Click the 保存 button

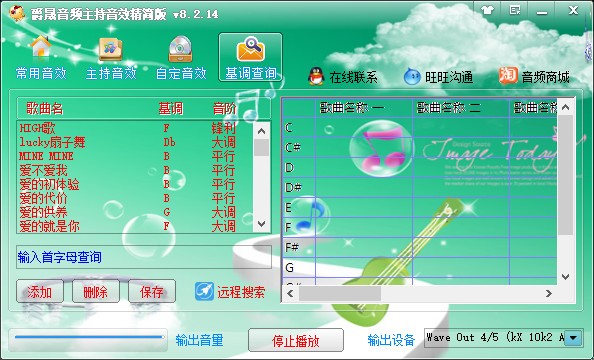(x=152, y=291)
